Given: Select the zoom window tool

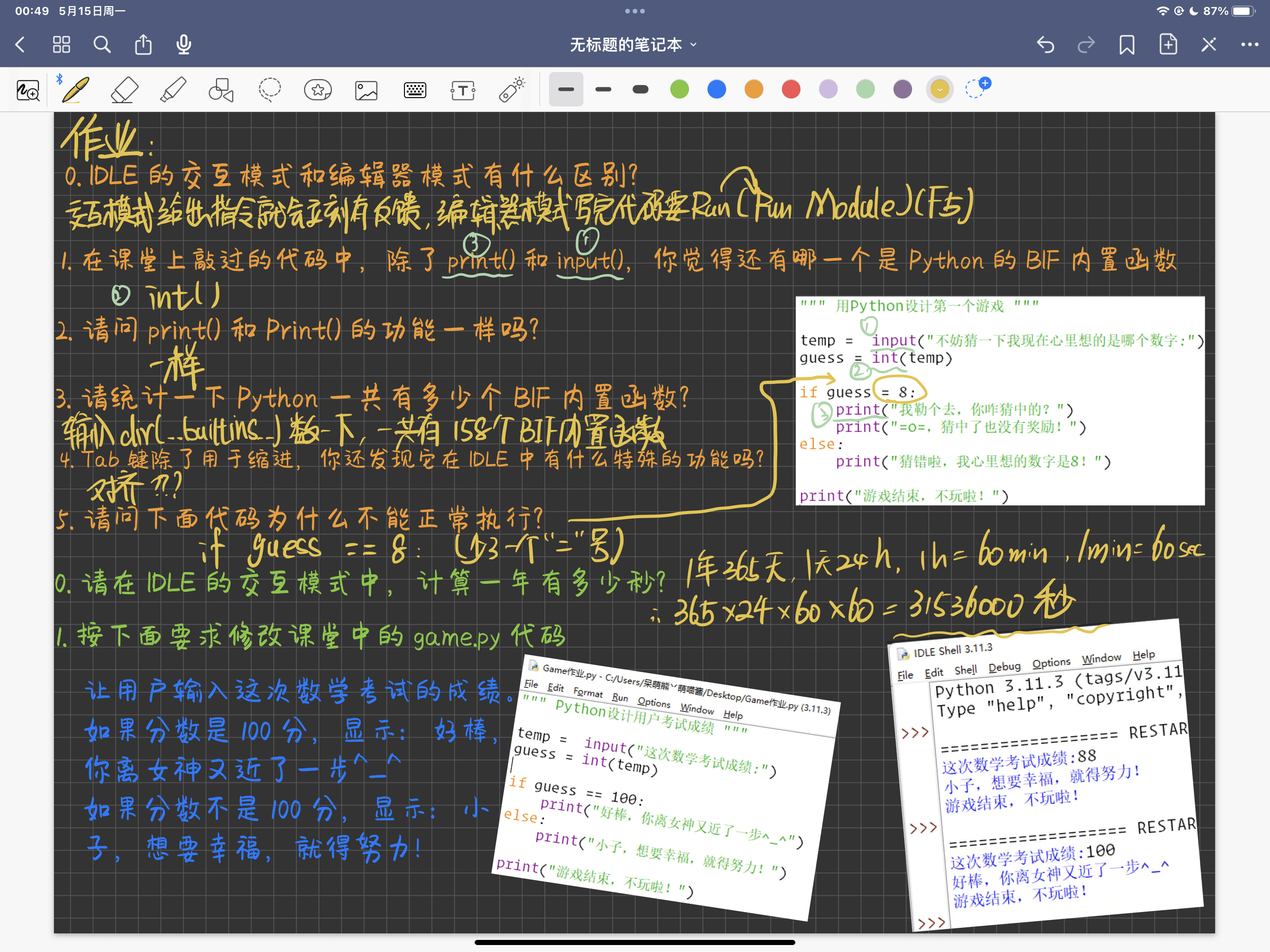Looking at the screenshot, I should pos(27,90).
